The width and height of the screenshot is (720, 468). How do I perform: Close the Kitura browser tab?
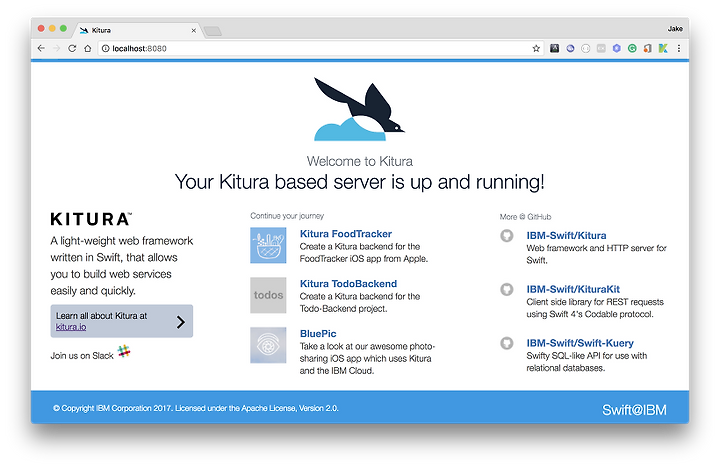(194, 30)
